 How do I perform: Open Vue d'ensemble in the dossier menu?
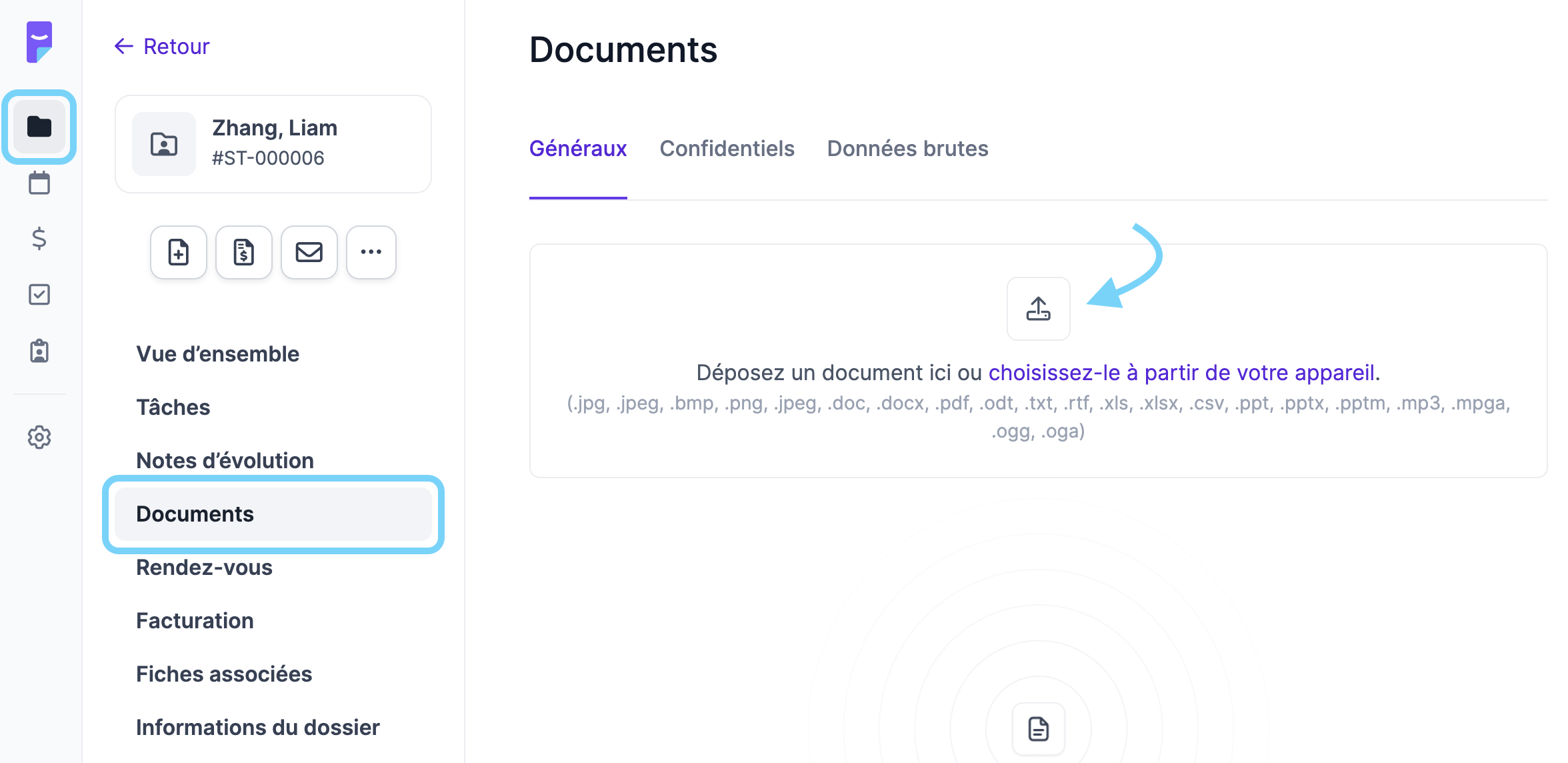pos(217,353)
